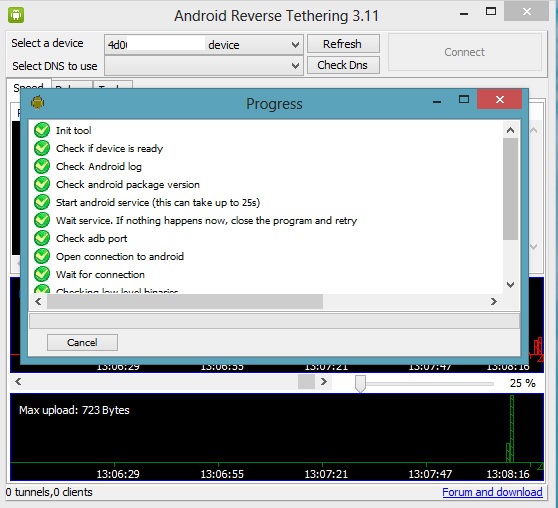Close the Progress dialog with red X
The width and height of the screenshot is (558, 508).
tap(500, 99)
